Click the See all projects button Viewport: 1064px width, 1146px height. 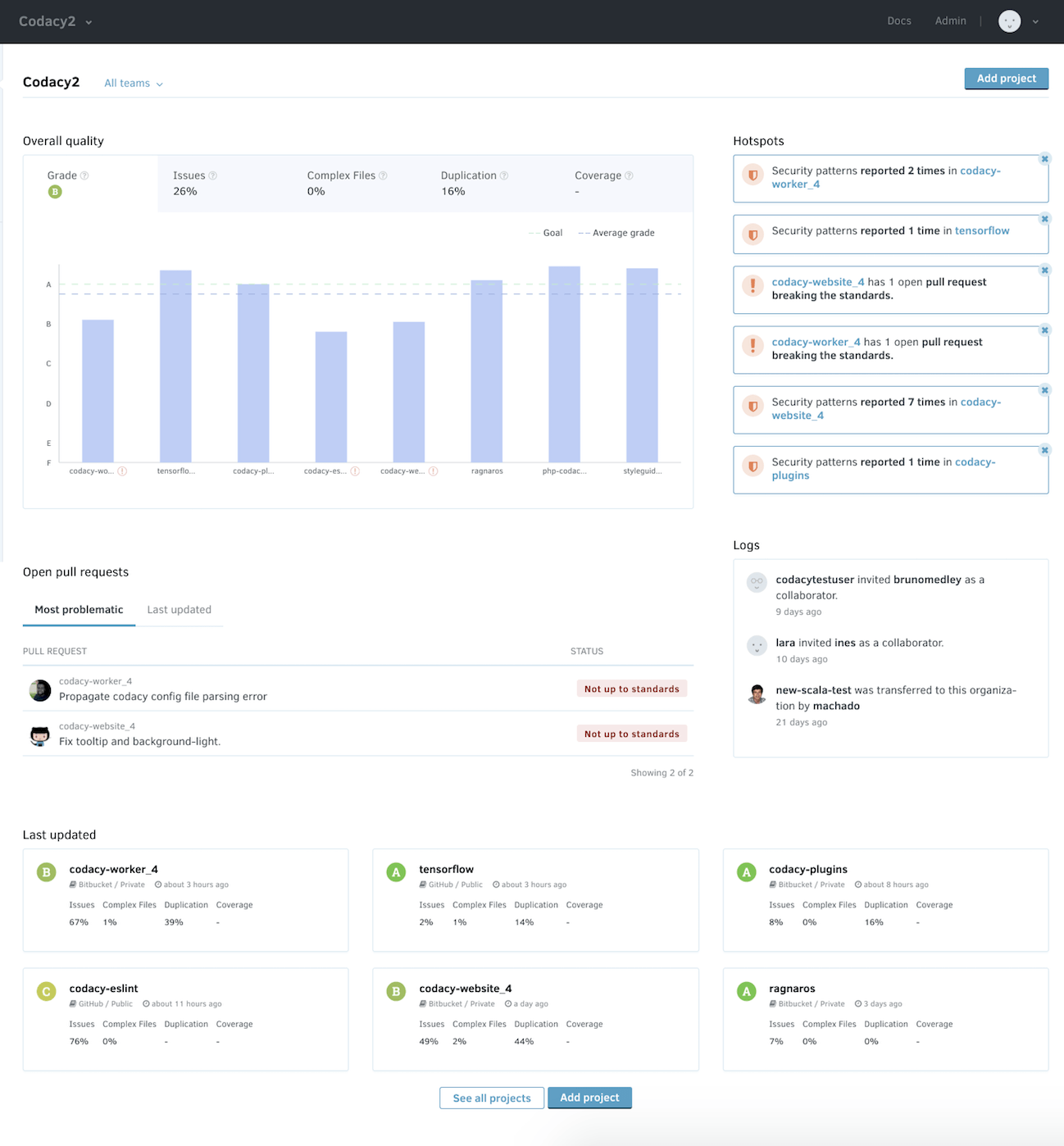tap(492, 1098)
